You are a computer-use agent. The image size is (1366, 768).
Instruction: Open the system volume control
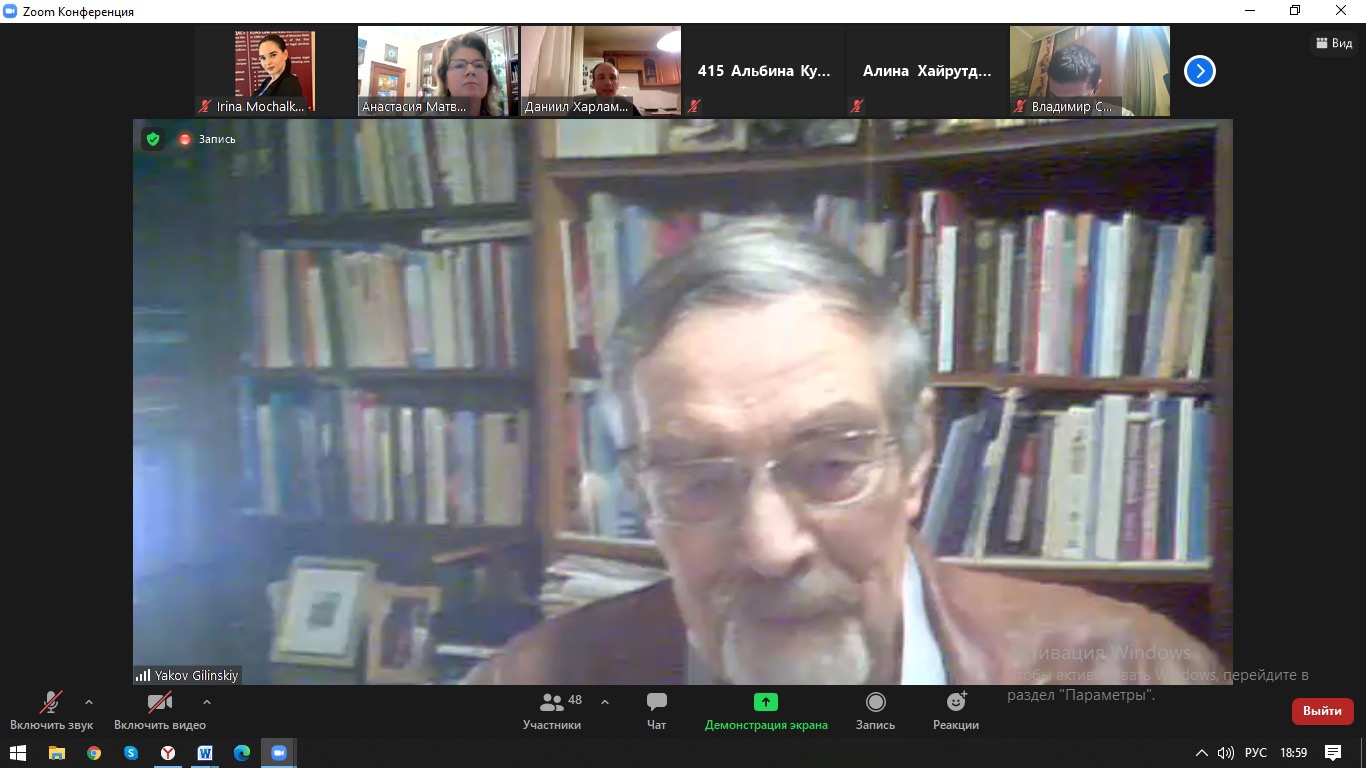1226,753
